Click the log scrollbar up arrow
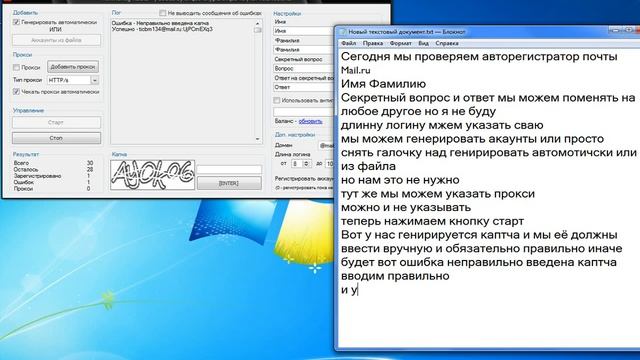 tap(258, 23)
